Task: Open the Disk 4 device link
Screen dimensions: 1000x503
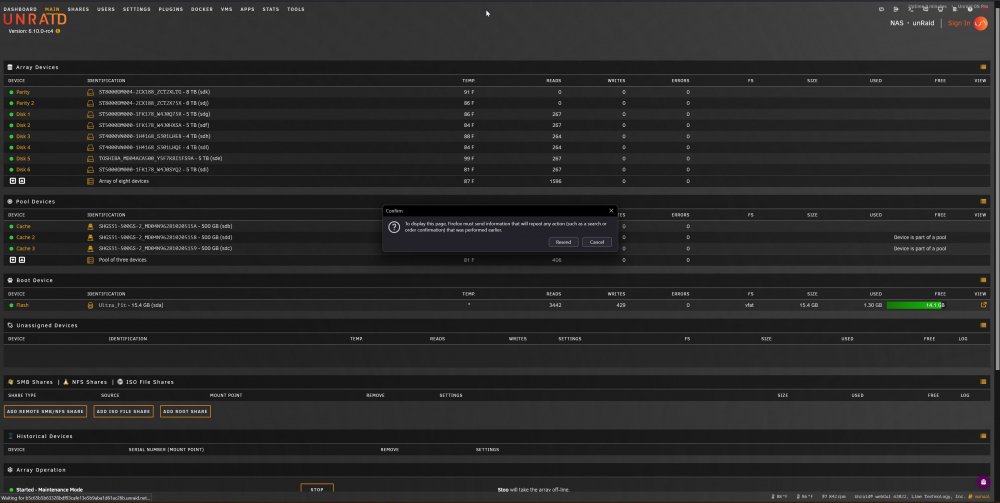Action: [x=23, y=147]
